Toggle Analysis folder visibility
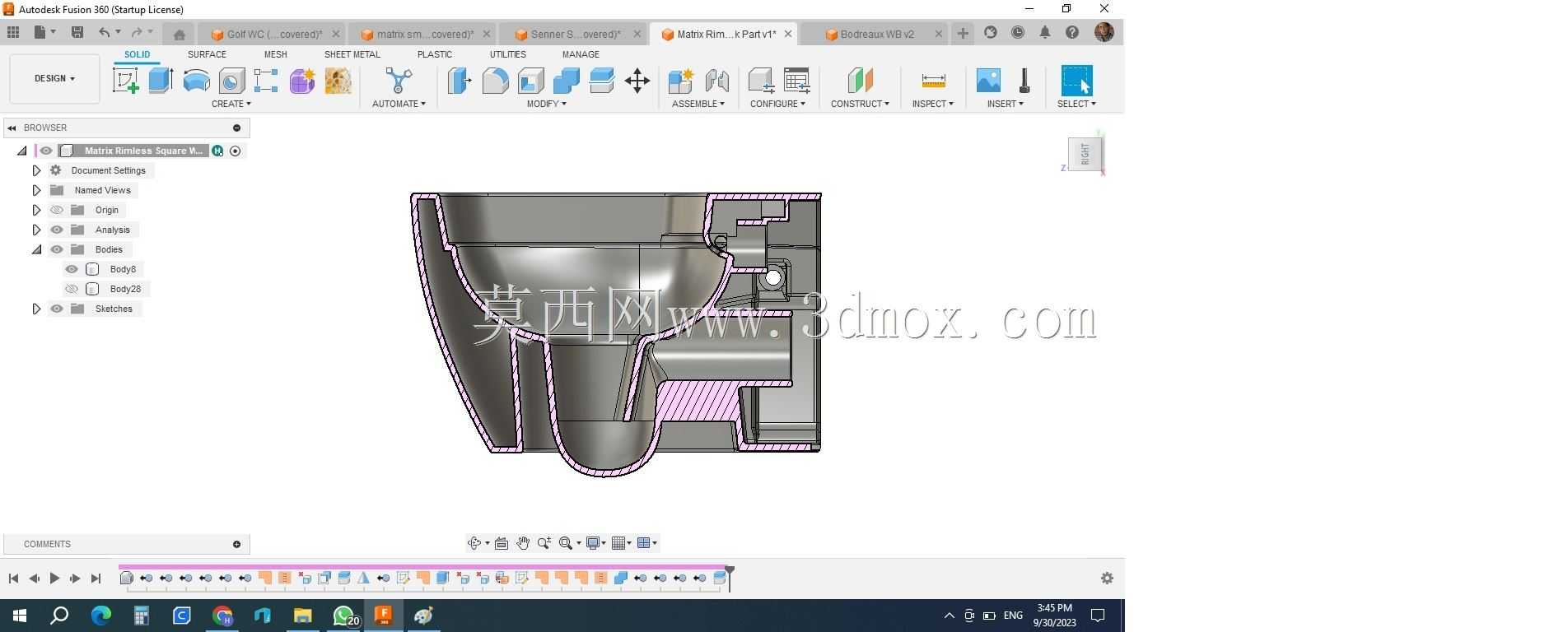 (57, 230)
